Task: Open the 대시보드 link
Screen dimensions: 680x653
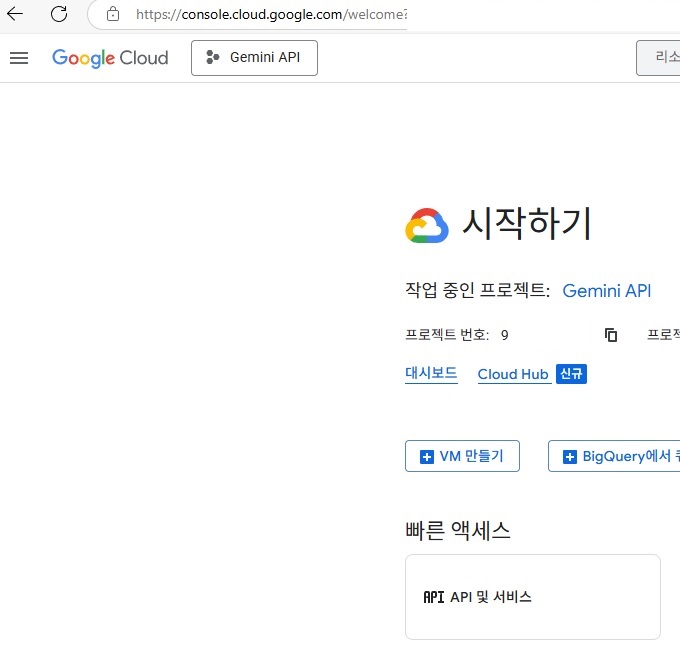Action: click(x=431, y=373)
